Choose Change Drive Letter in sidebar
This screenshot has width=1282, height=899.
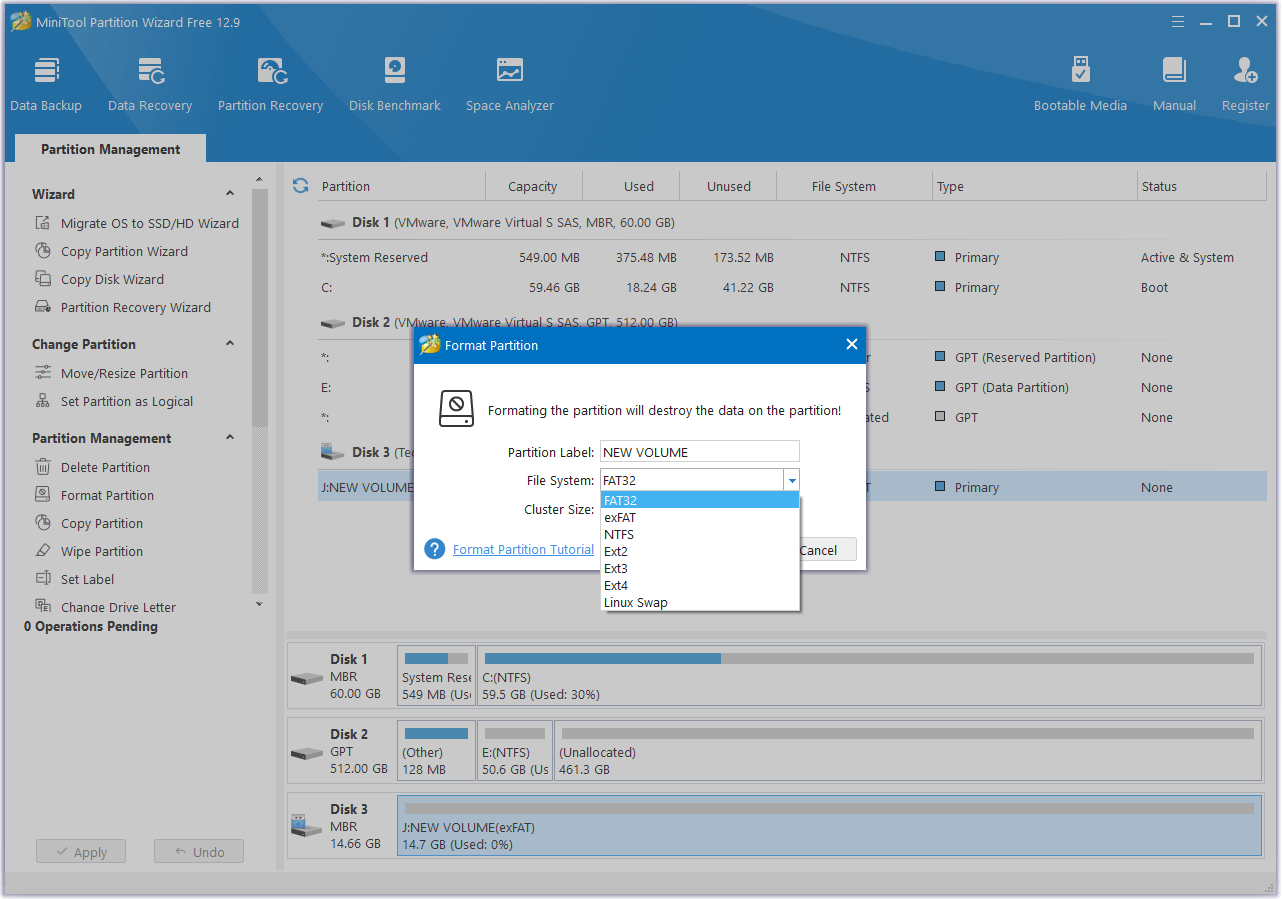click(x=106, y=607)
